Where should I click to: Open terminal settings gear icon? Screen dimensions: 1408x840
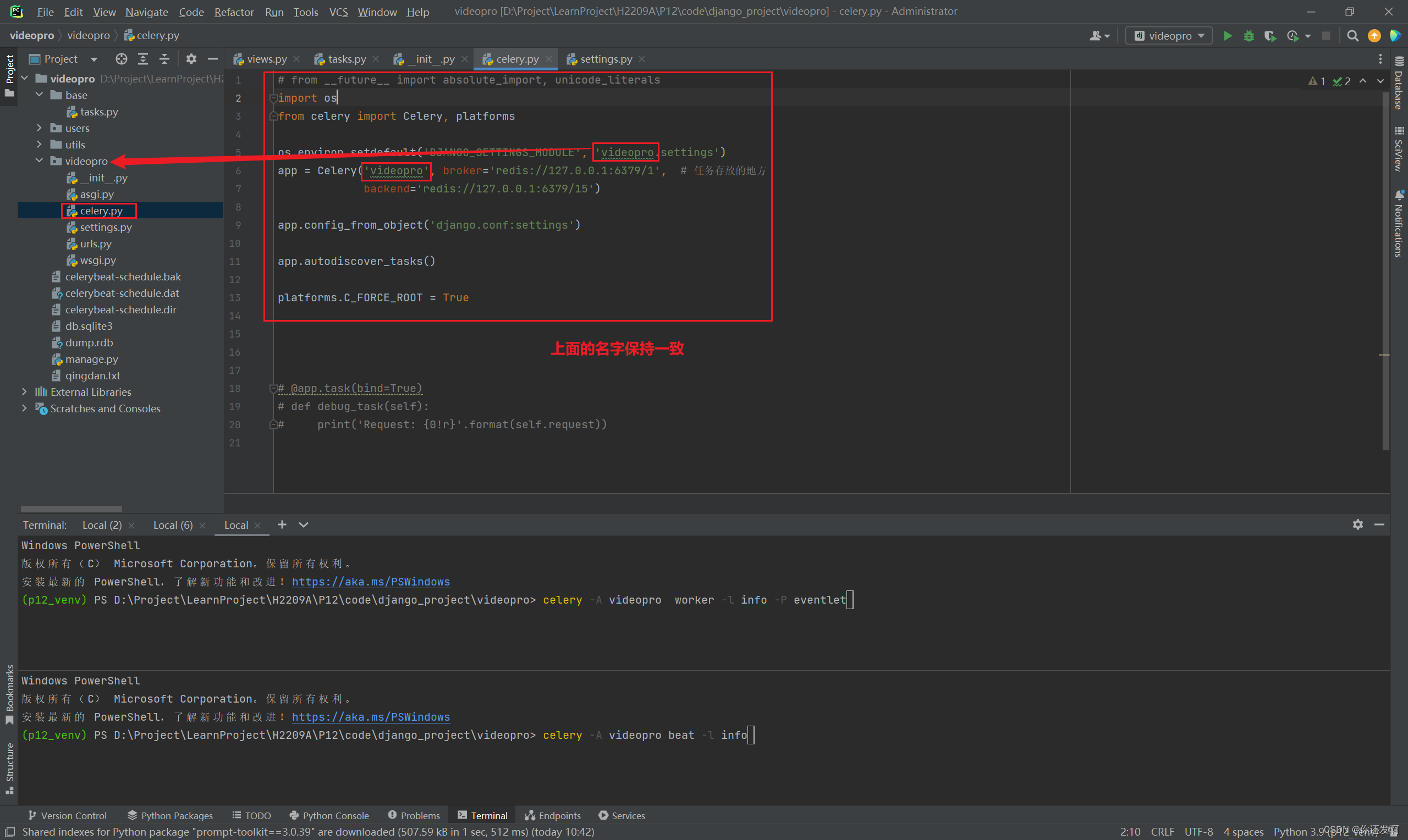click(x=1357, y=524)
